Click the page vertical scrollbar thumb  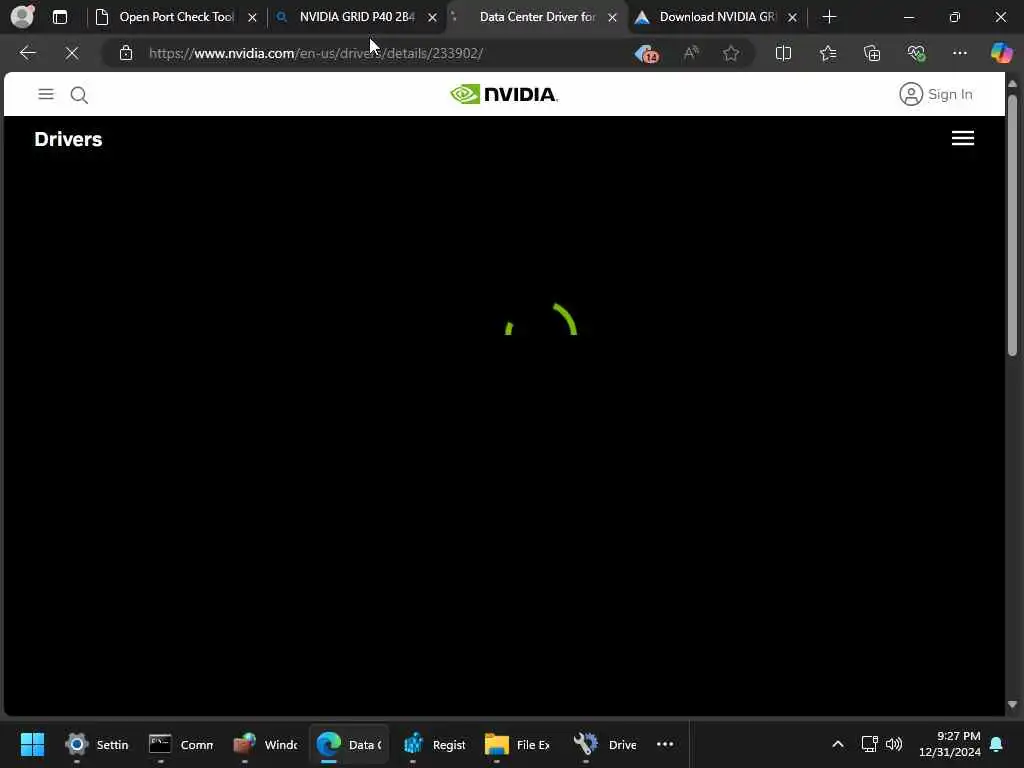[1012, 225]
